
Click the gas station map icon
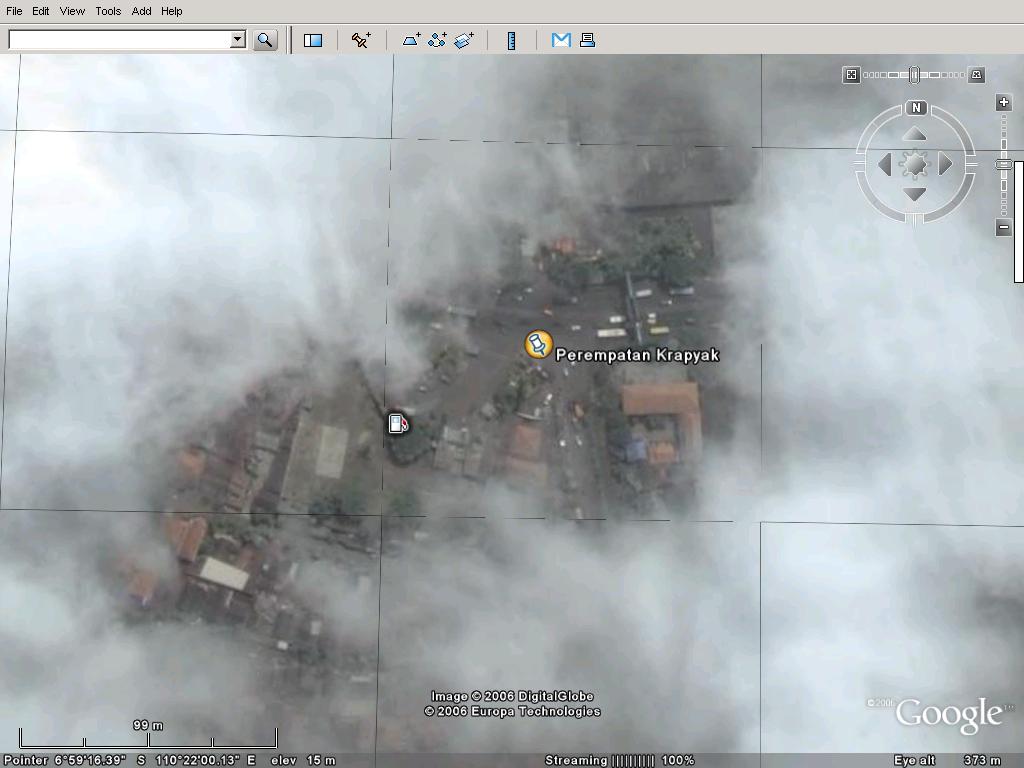tap(398, 423)
